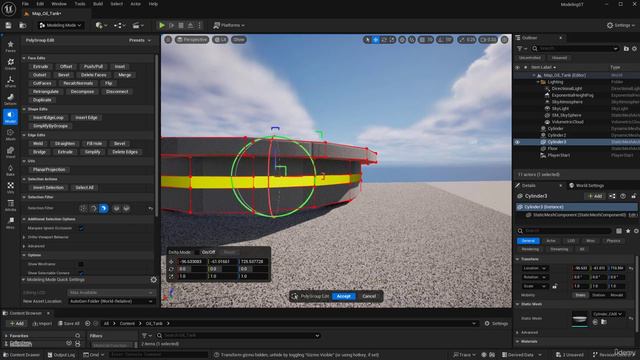This screenshot has width=640, height=360.
Task: Select the Create category in modeling sidebar
Action: click(x=10, y=64)
